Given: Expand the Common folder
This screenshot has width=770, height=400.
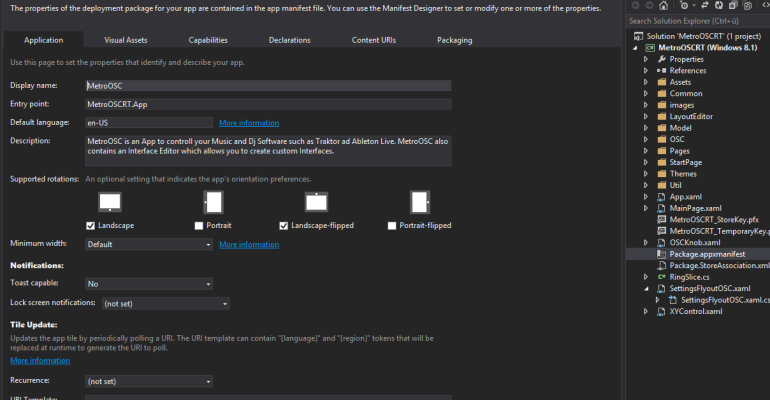Looking at the screenshot, I should click(646, 93).
